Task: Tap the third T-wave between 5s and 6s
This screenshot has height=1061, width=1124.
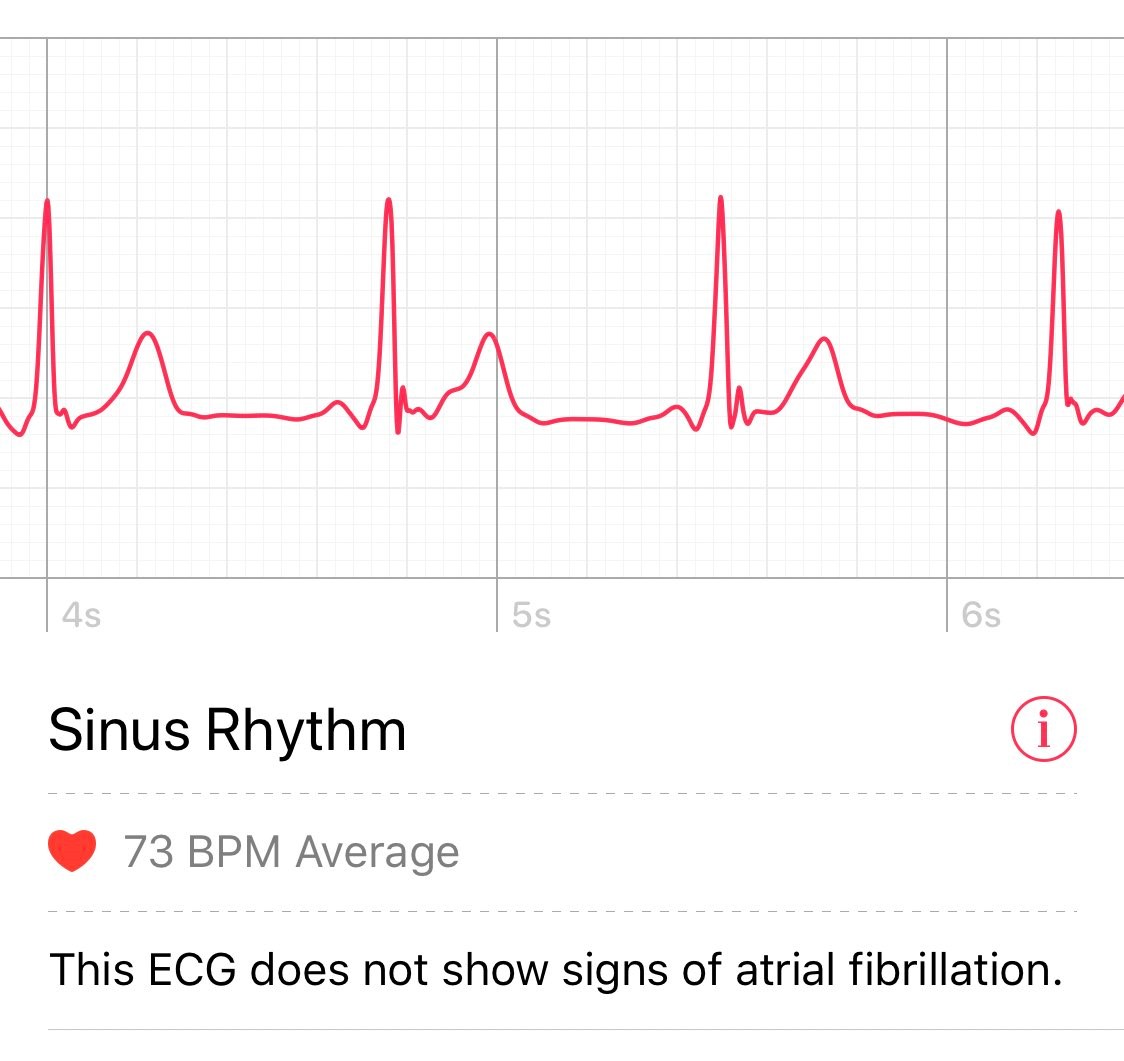Action: pyautogui.click(x=824, y=339)
